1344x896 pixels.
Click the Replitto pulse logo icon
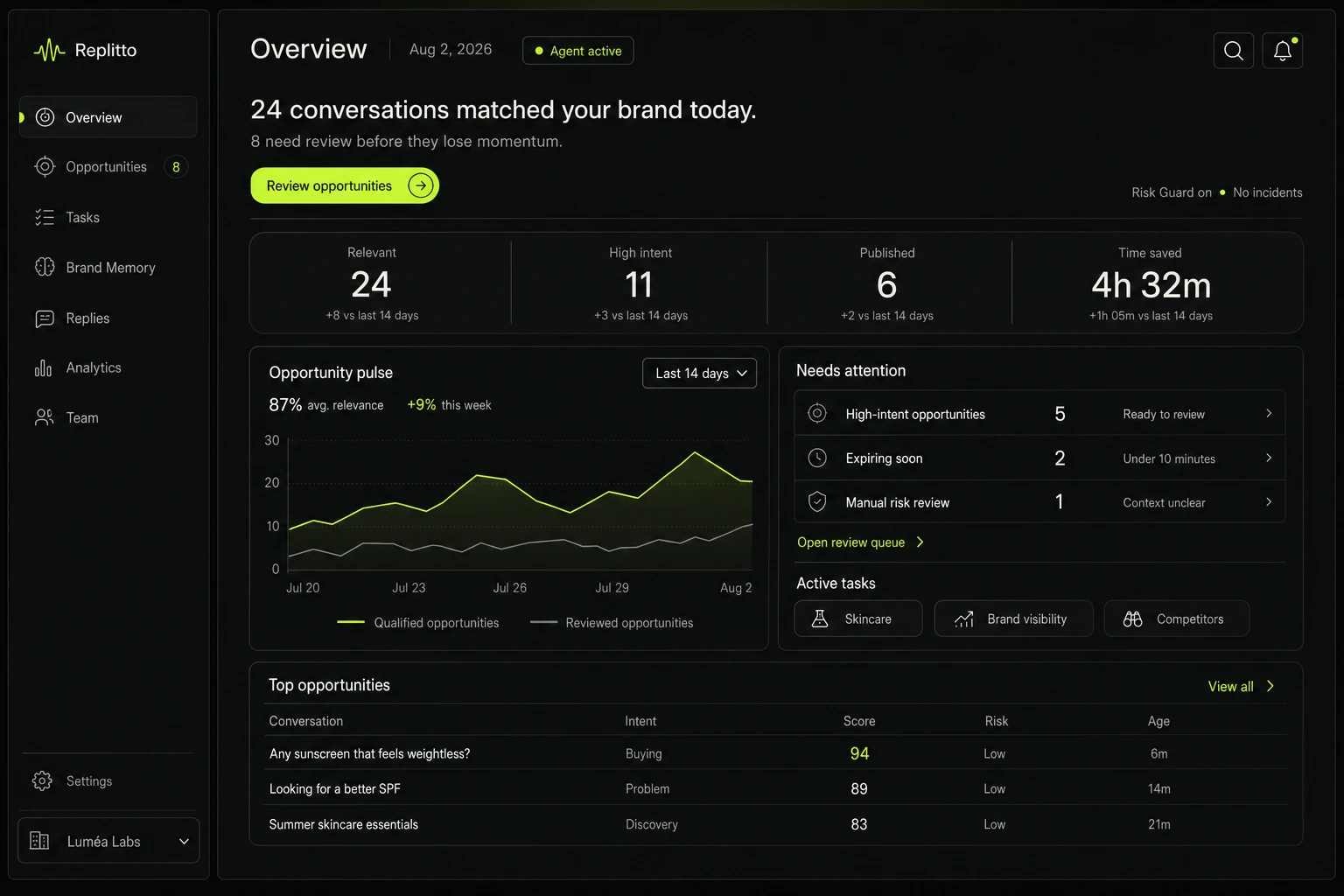(49, 51)
